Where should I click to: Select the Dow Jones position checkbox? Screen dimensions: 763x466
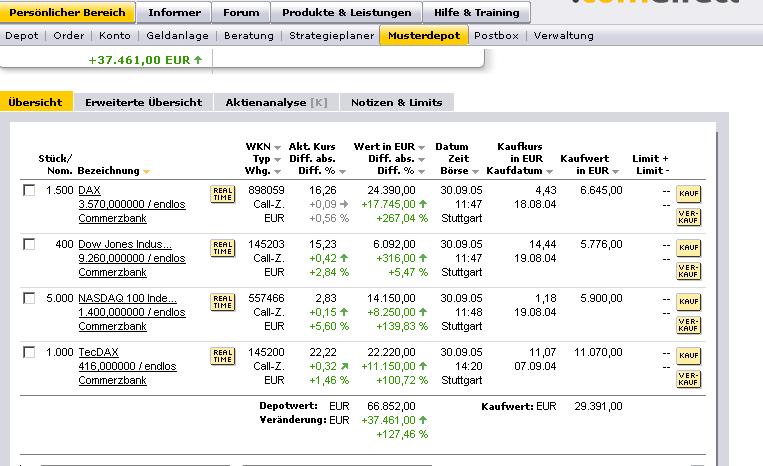point(29,243)
